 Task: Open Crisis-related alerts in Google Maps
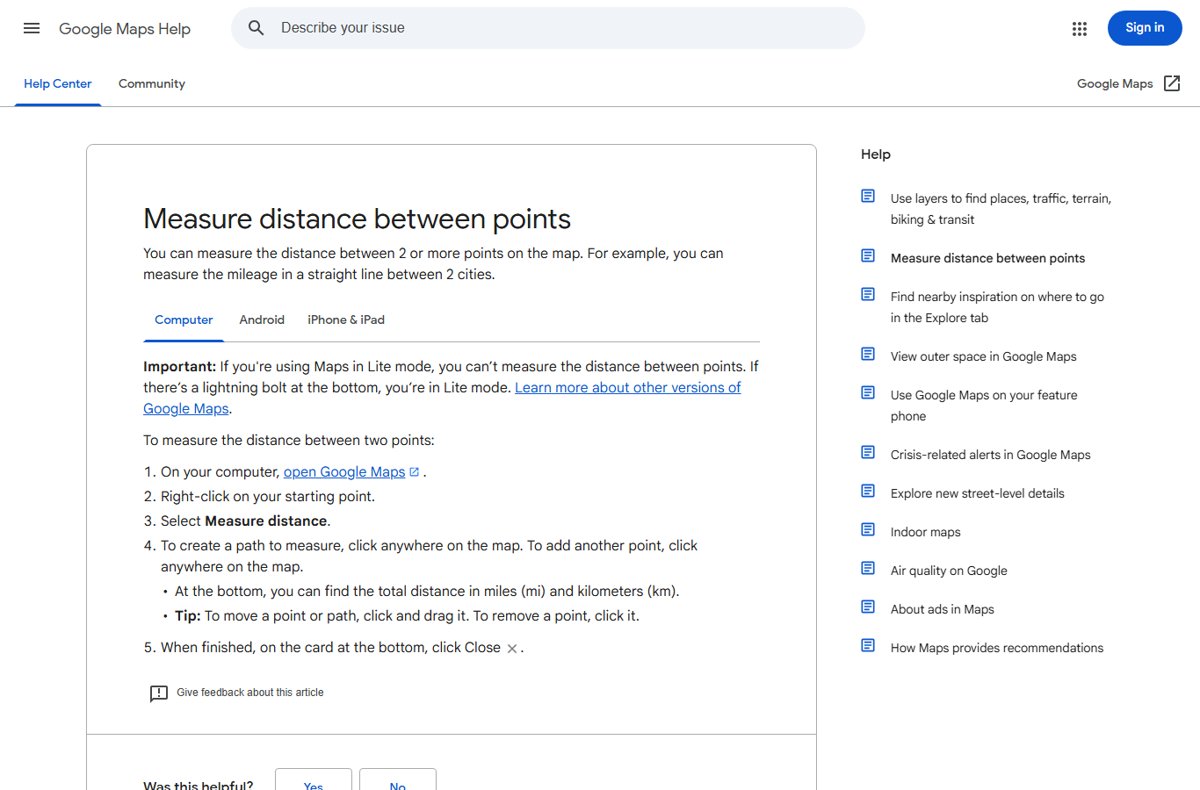[x=991, y=455]
